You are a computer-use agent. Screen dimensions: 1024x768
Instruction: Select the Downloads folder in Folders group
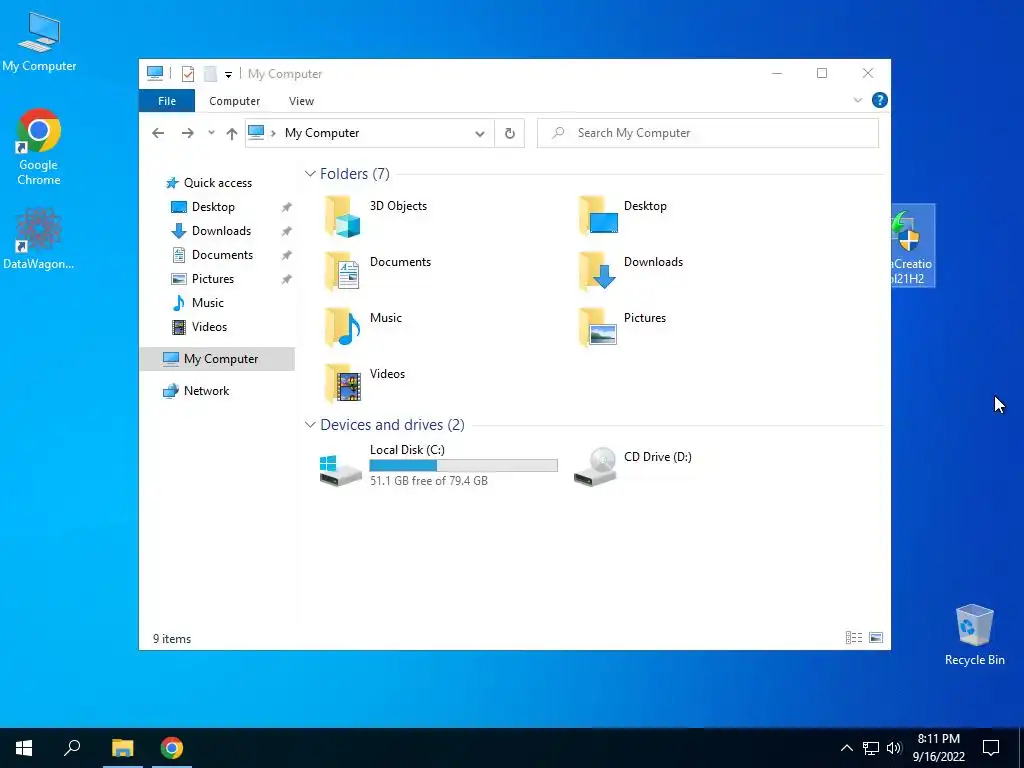click(x=630, y=272)
